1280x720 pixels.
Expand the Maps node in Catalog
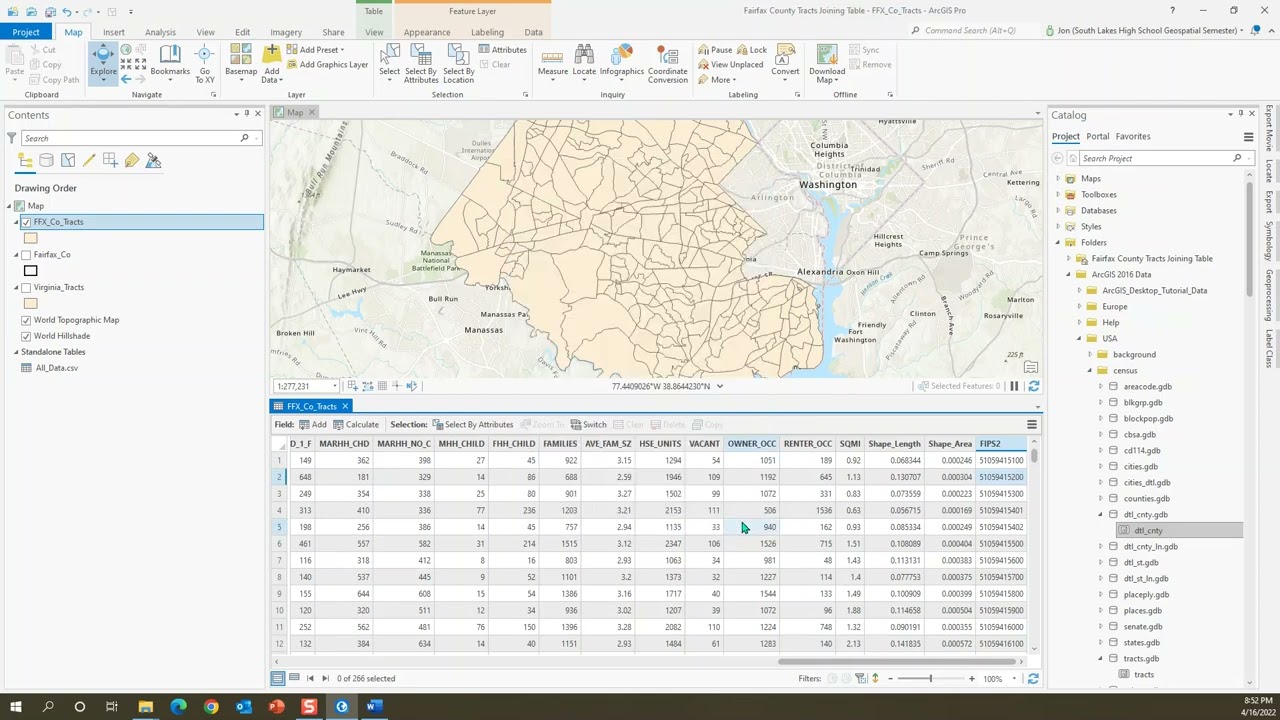click(1058, 179)
